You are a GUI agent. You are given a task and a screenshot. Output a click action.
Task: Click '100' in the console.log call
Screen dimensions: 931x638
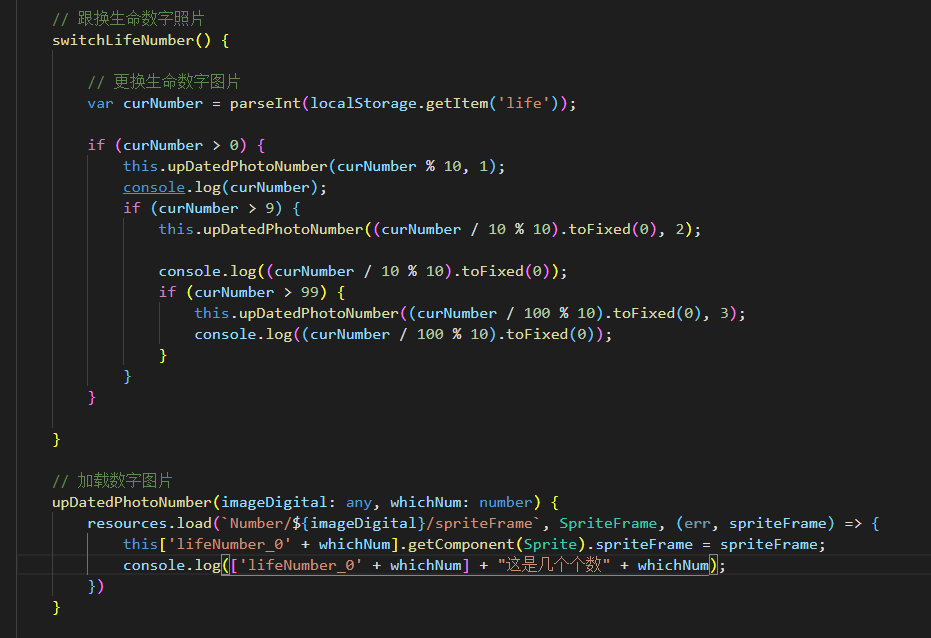tap(430, 335)
